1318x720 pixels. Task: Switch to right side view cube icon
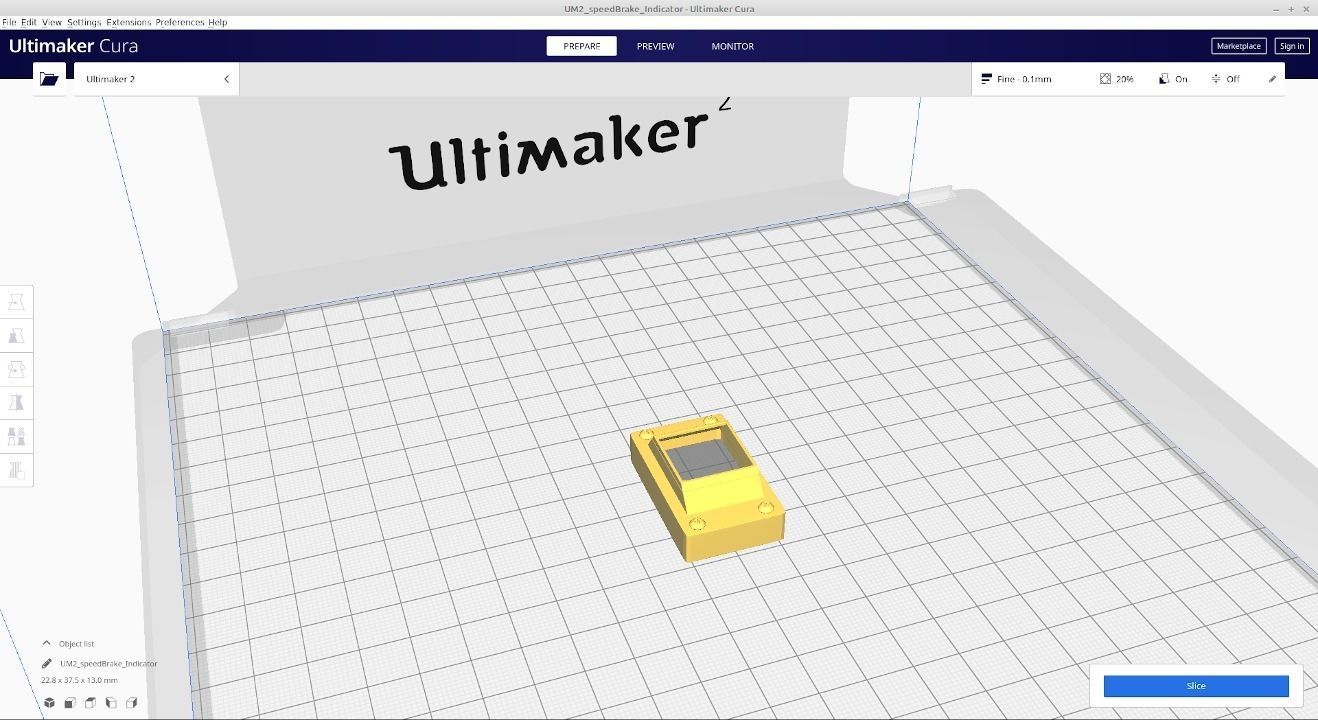(x=131, y=703)
